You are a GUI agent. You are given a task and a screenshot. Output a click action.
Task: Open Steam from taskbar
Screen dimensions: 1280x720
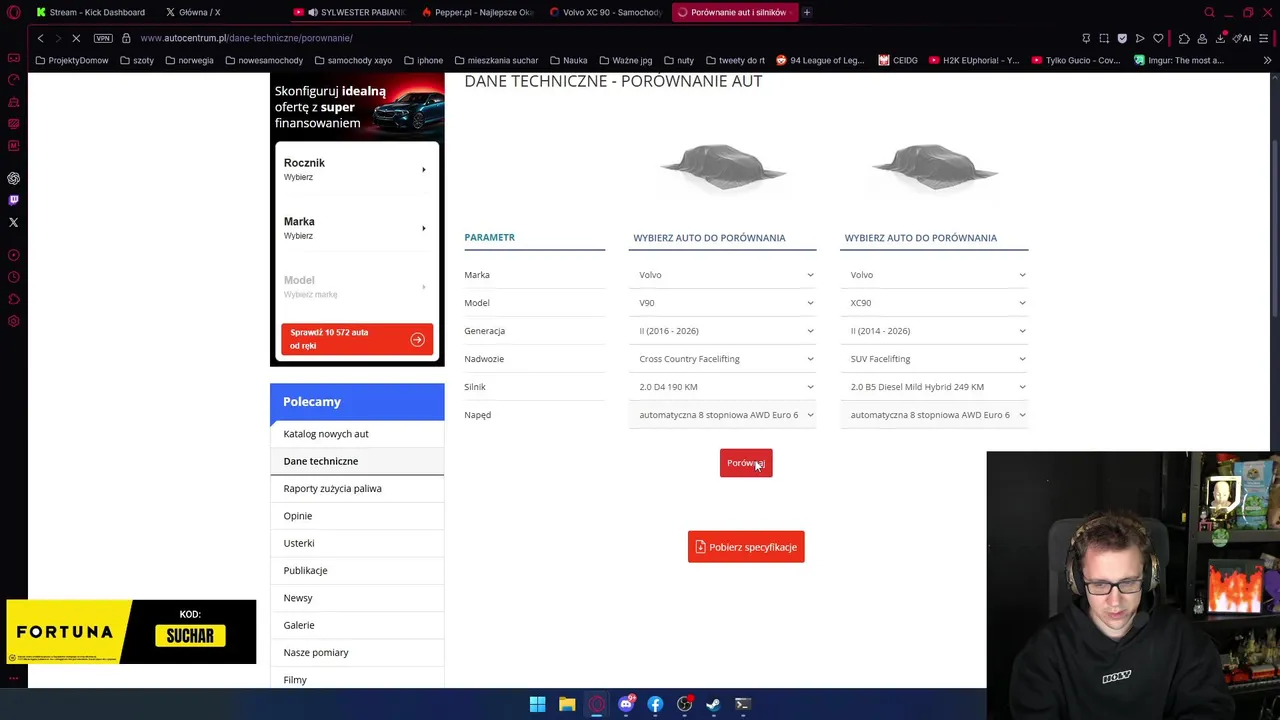click(x=713, y=704)
